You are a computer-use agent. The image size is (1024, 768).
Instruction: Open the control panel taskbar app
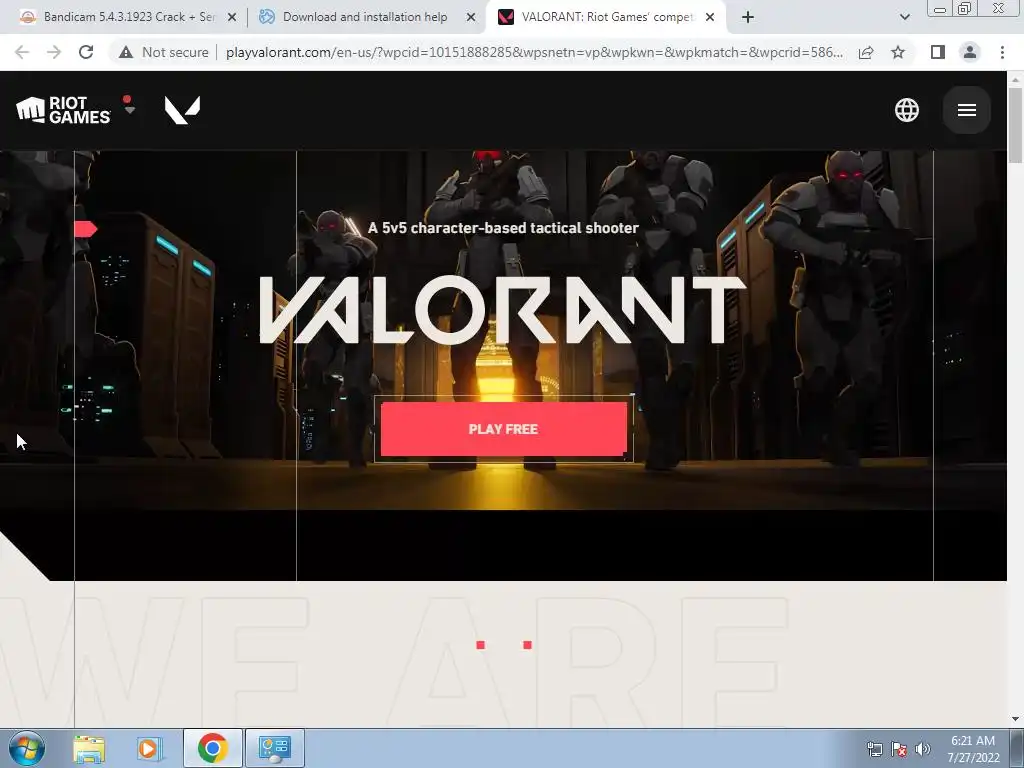274,748
